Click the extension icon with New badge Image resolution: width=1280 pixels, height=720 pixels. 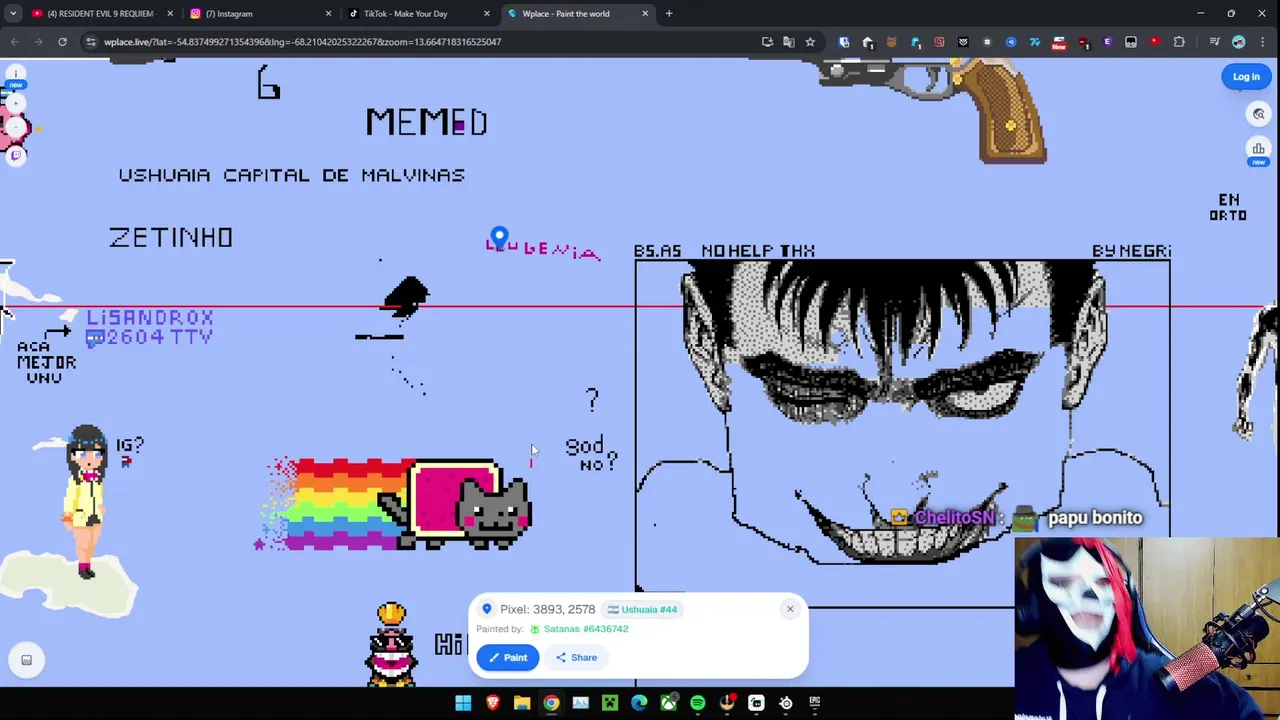click(1059, 43)
